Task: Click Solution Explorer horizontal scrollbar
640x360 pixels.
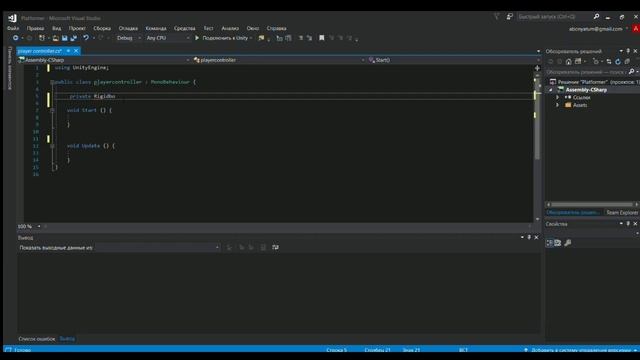Action: (591, 204)
